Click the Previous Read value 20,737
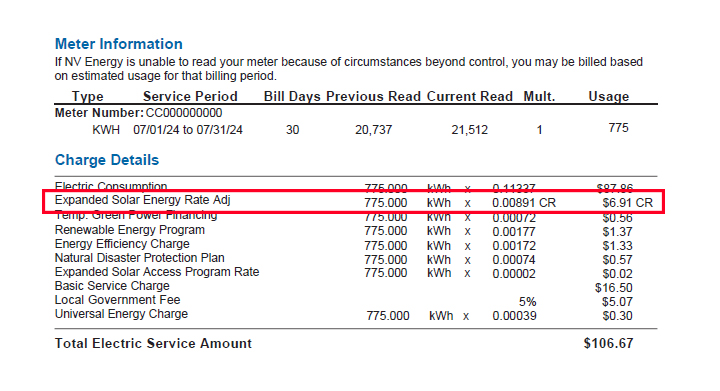Image resolution: width=720 pixels, height=391 pixels. [x=373, y=130]
